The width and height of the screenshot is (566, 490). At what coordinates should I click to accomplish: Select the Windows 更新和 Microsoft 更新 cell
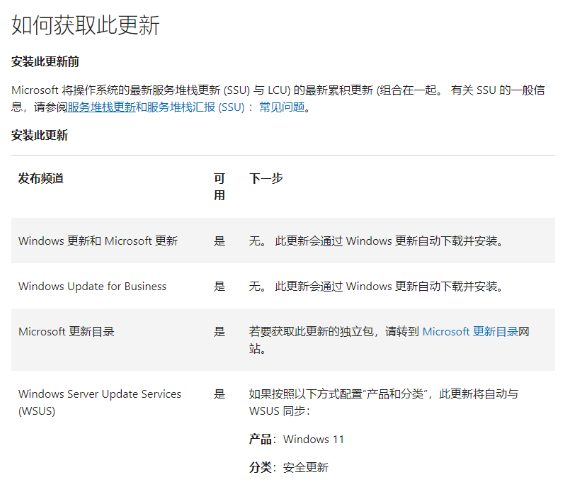pyautogui.click(x=98, y=241)
